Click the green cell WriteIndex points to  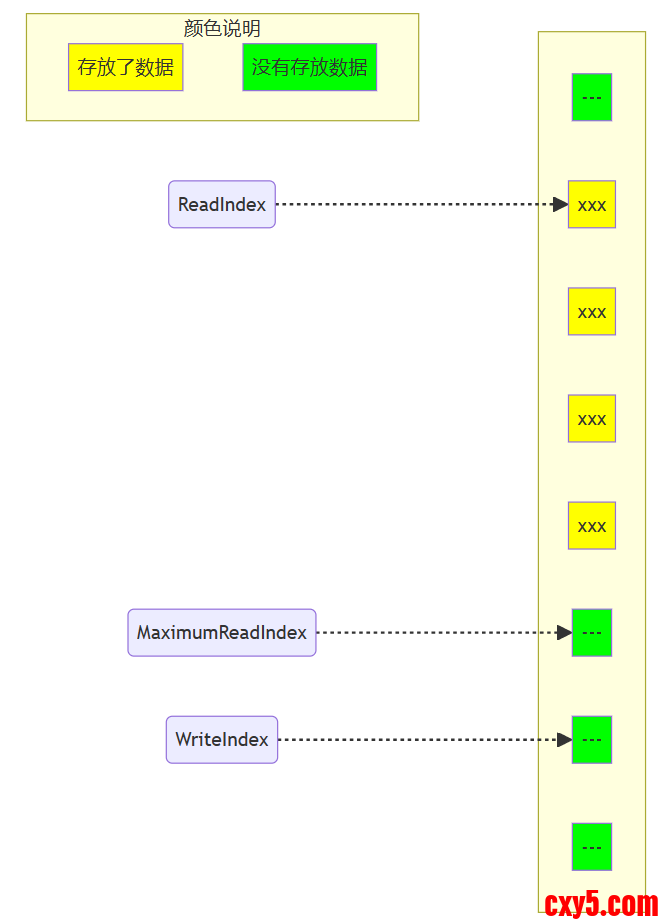coord(591,739)
